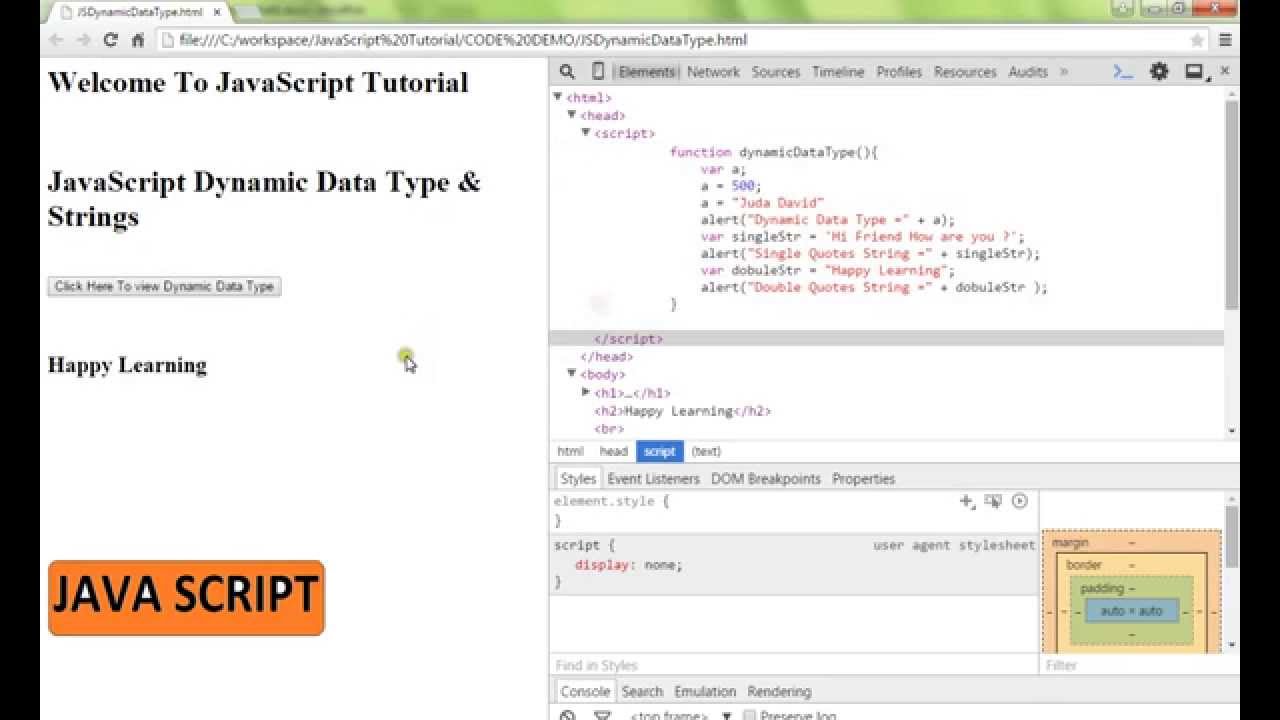Image resolution: width=1280 pixels, height=720 pixels.
Task: Select the Search drawer tab
Action: pos(642,691)
